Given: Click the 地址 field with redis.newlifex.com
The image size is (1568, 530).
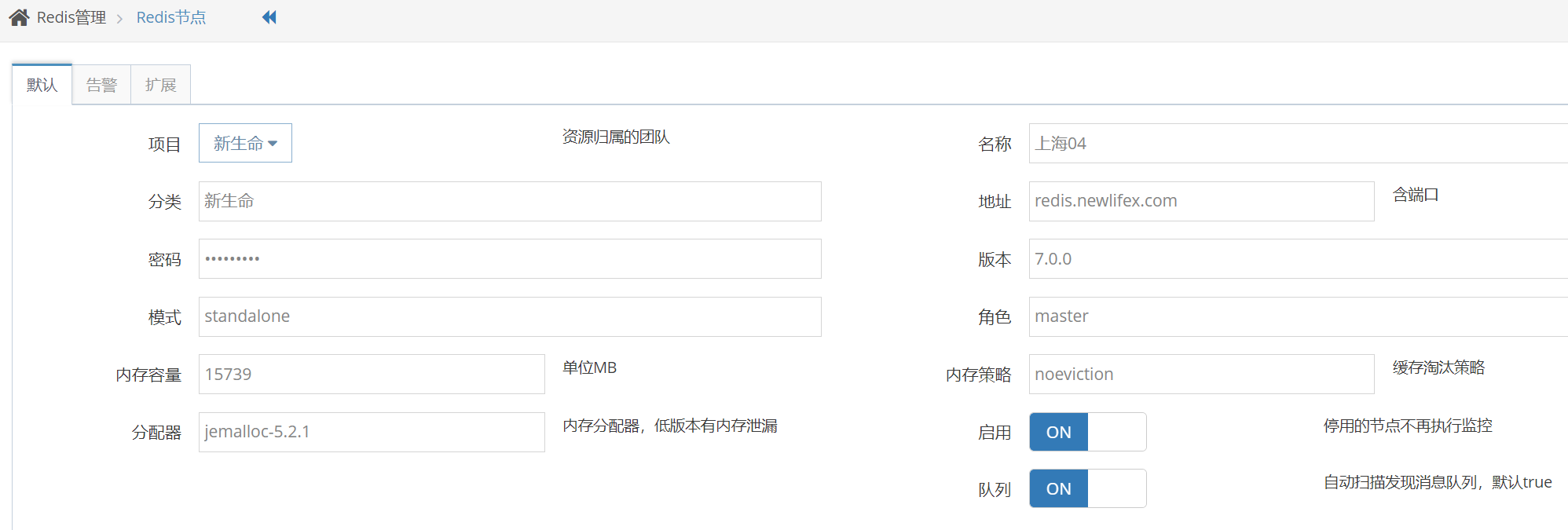Looking at the screenshot, I should 1202,201.
